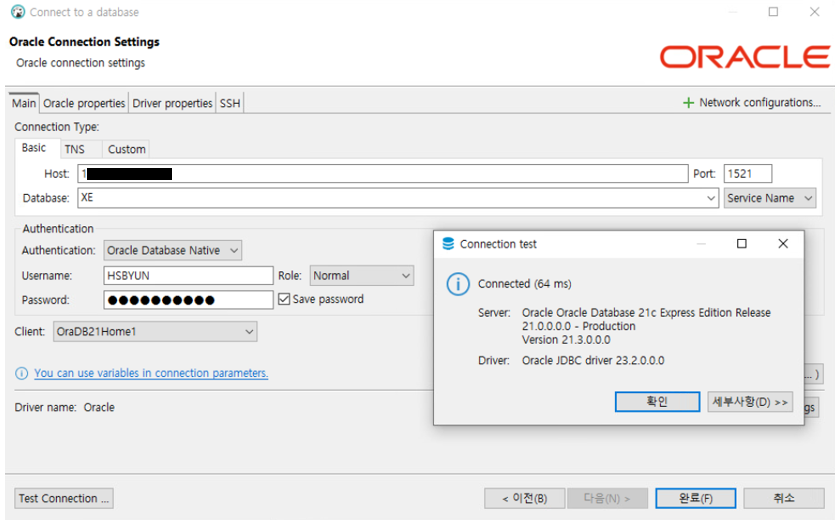
Task: Switch to the Main tab
Action: point(24,103)
